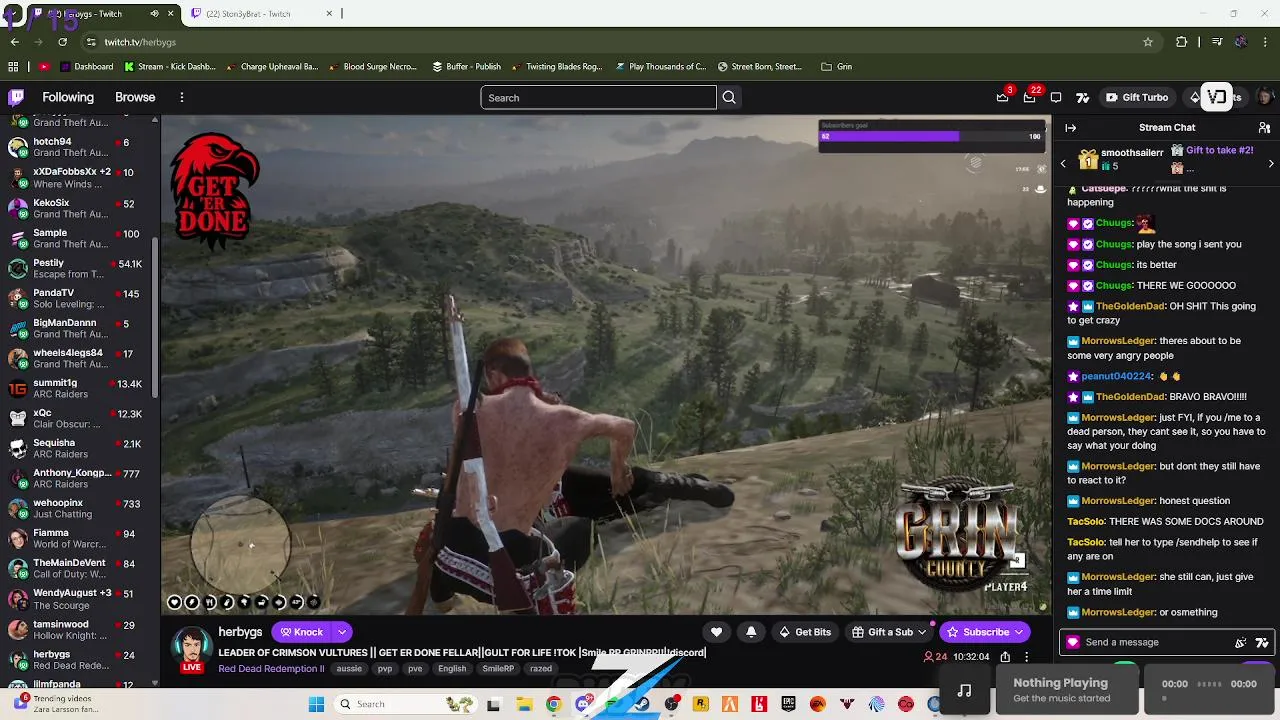Viewport: 1280px width, 720px height.
Task: Select the herbygs Twitch browser tab
Action: [x=98, y=14]
